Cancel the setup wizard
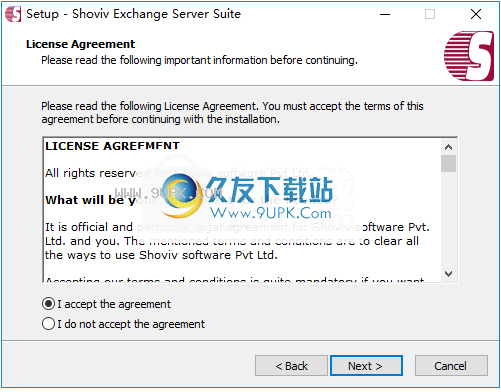This screenshot has height=392, width=501. tap(451, 366)
